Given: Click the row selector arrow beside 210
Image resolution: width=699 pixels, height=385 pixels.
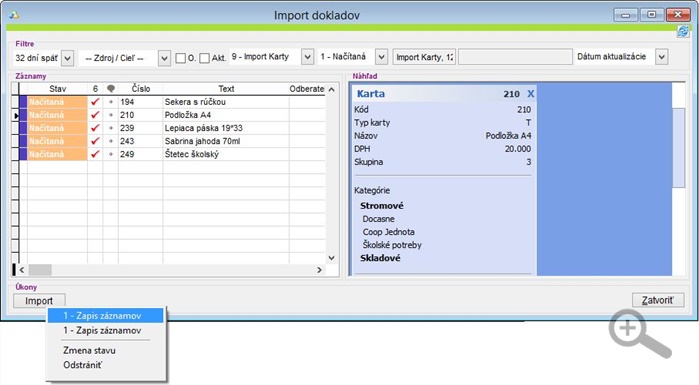Looking at the screenshot, I should [x=16, y=115].
